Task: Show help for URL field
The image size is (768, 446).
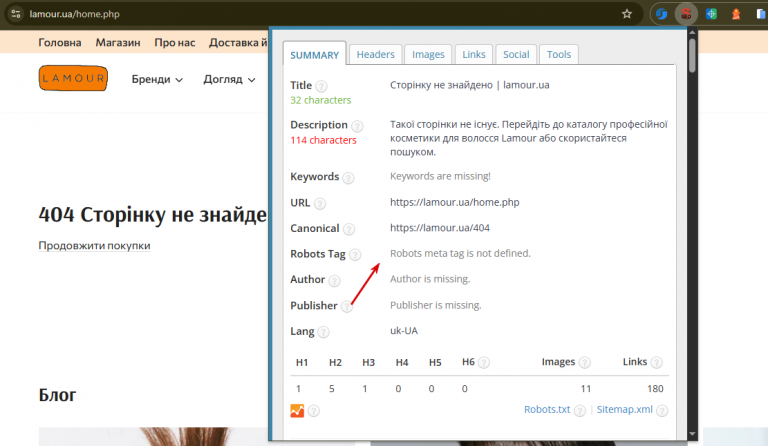Action: [x=320, y=203]
